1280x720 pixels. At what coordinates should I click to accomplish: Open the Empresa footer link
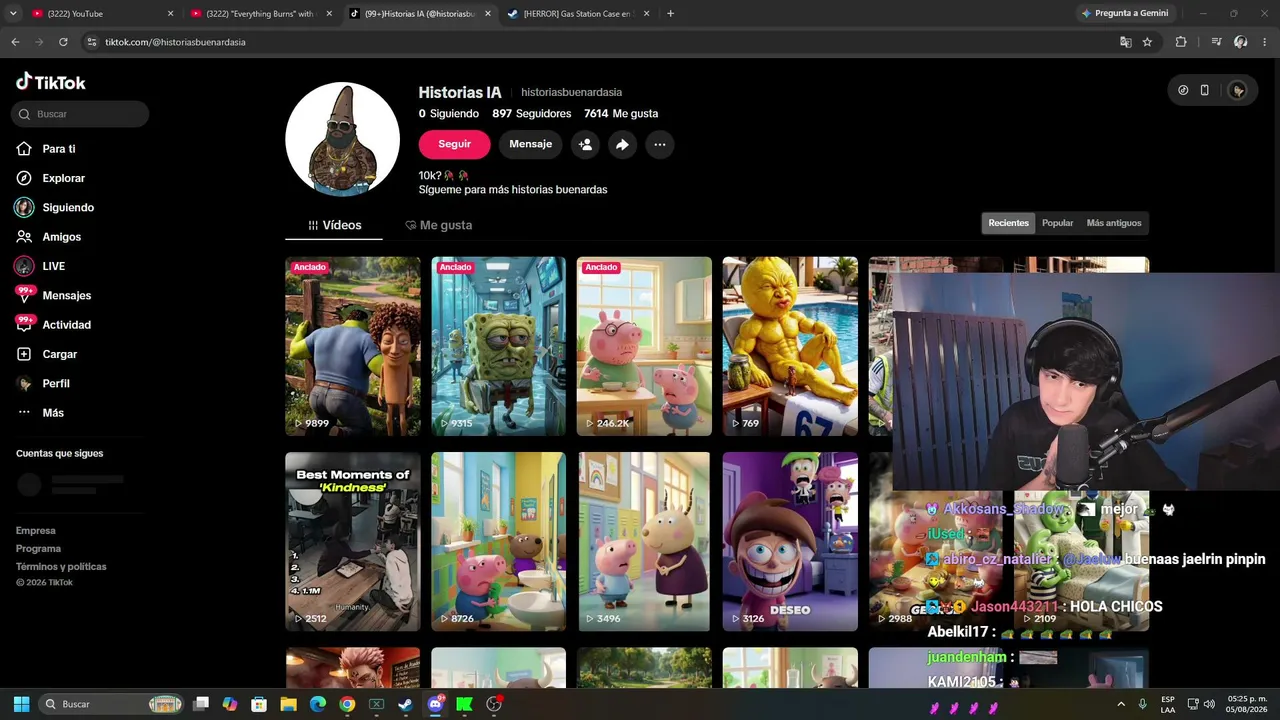[x=36, y=531]
